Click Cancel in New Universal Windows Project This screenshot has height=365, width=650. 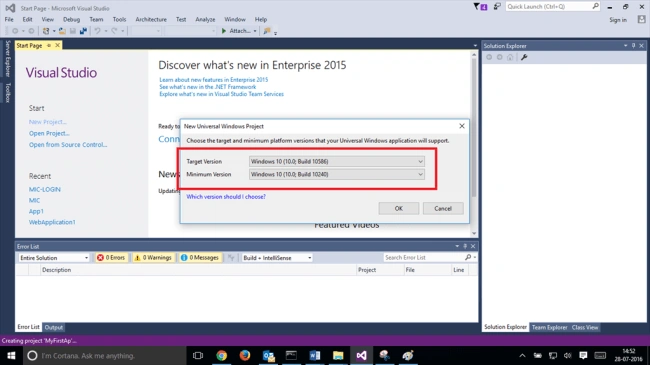[x=443, y=208]
